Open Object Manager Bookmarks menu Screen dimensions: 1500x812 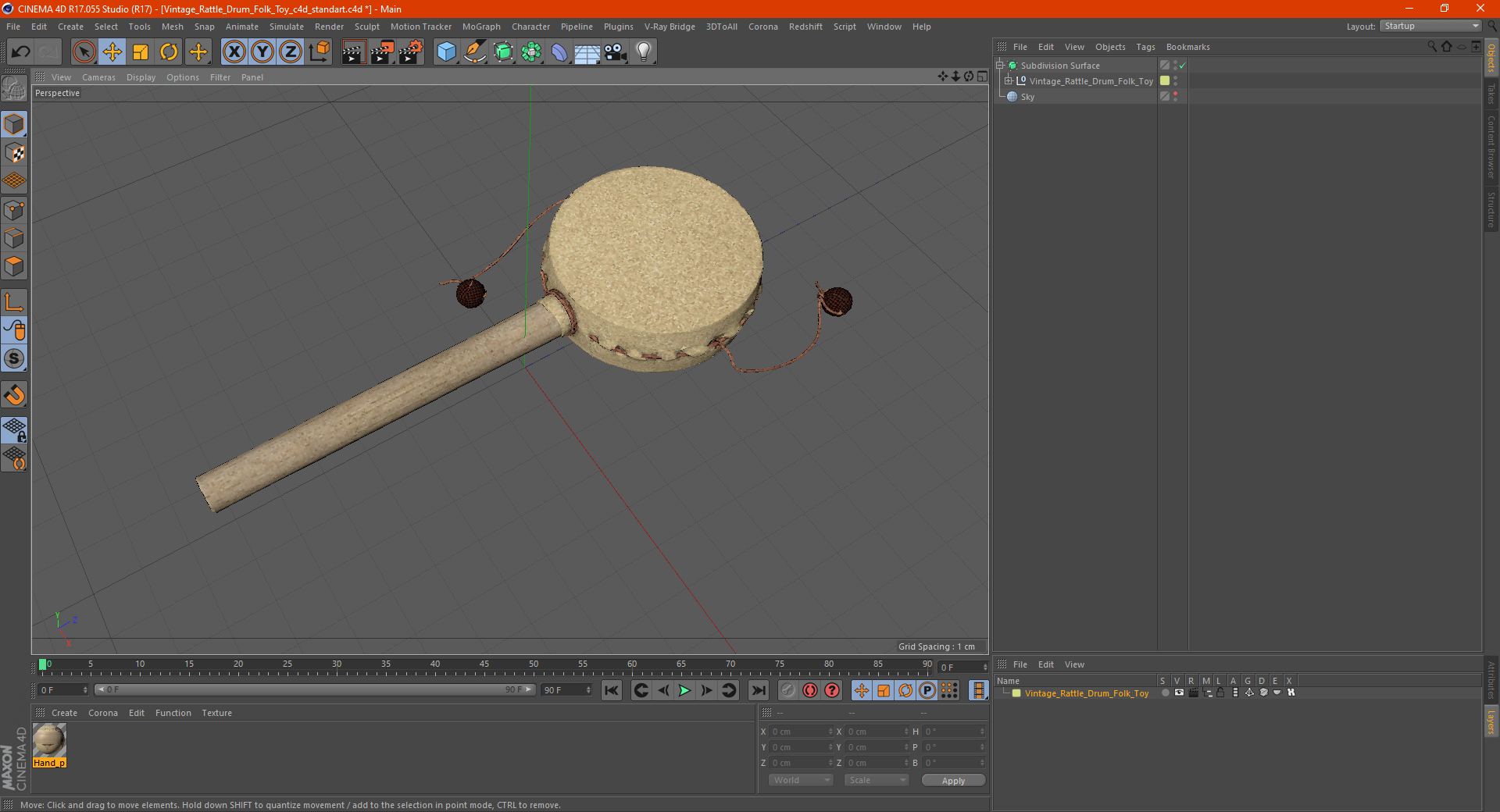tap(1187, 47)
